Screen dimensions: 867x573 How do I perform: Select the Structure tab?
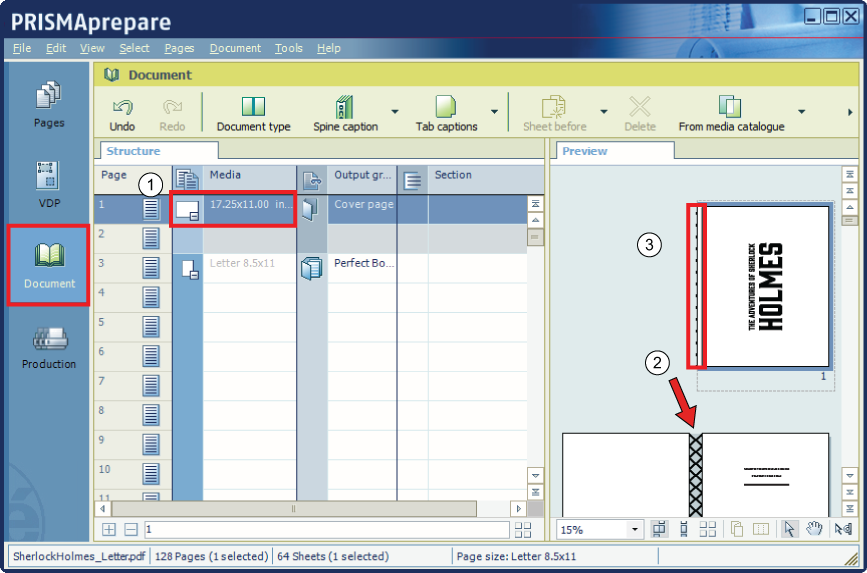click(159, 151)
